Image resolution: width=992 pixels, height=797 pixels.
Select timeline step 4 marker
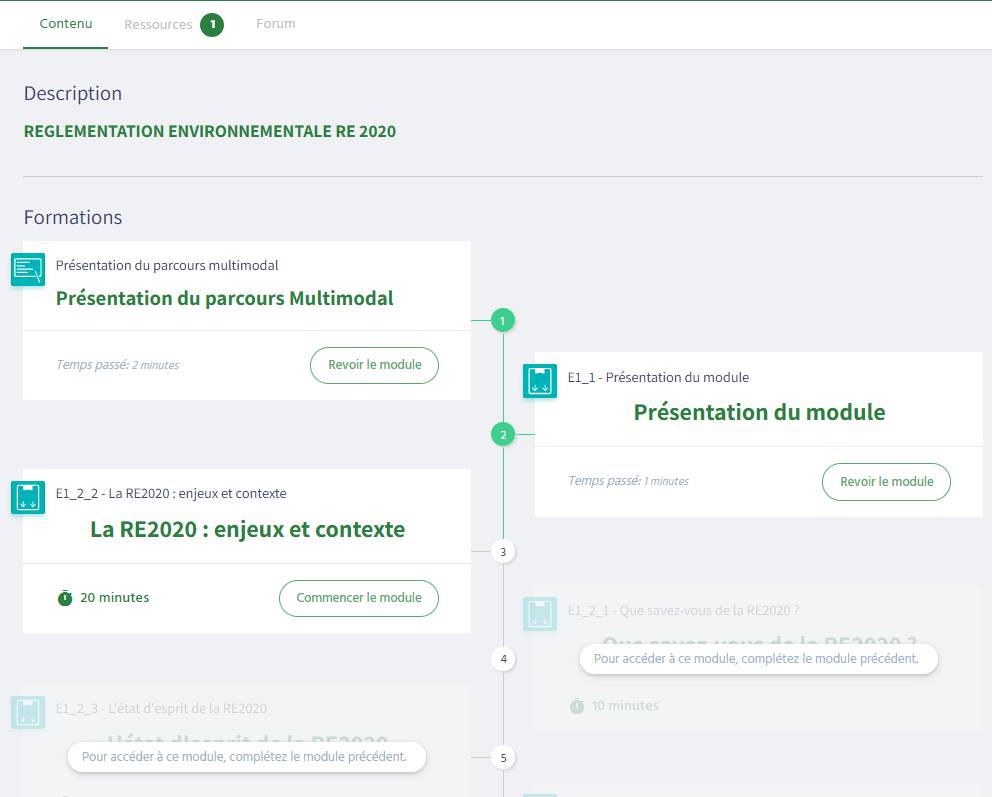(x=503, y=659)
